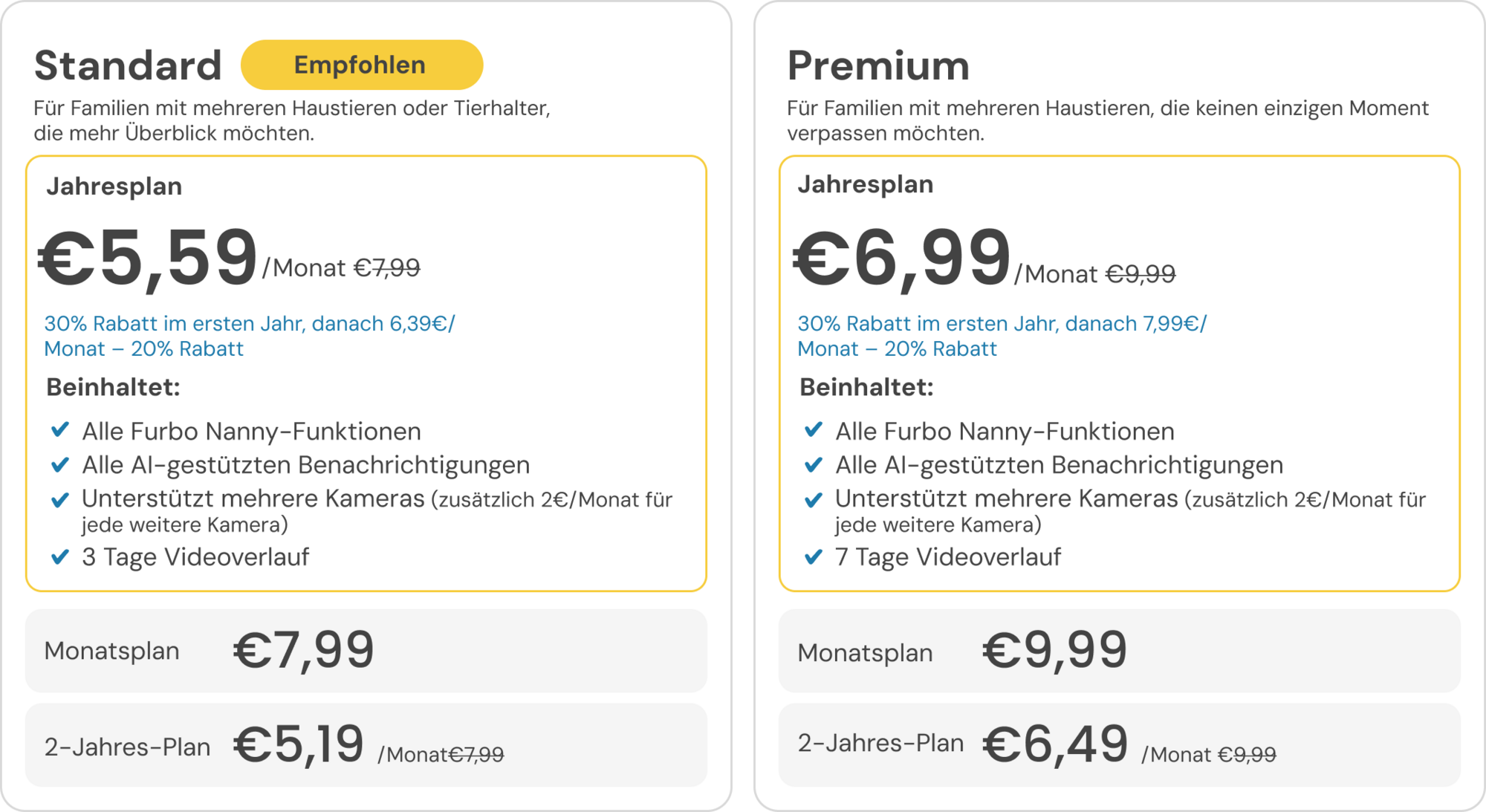Click checkmark beside 7 Tage Videoverlauf
1486x812 pixels.
pyautogui.click(x=814, y=556)
